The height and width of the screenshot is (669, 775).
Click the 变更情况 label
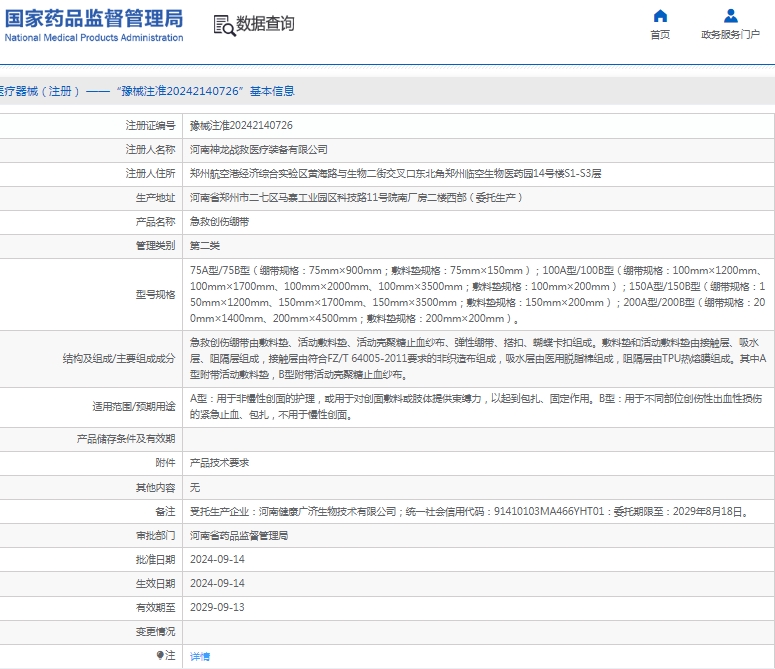click(x=155, y=631)
